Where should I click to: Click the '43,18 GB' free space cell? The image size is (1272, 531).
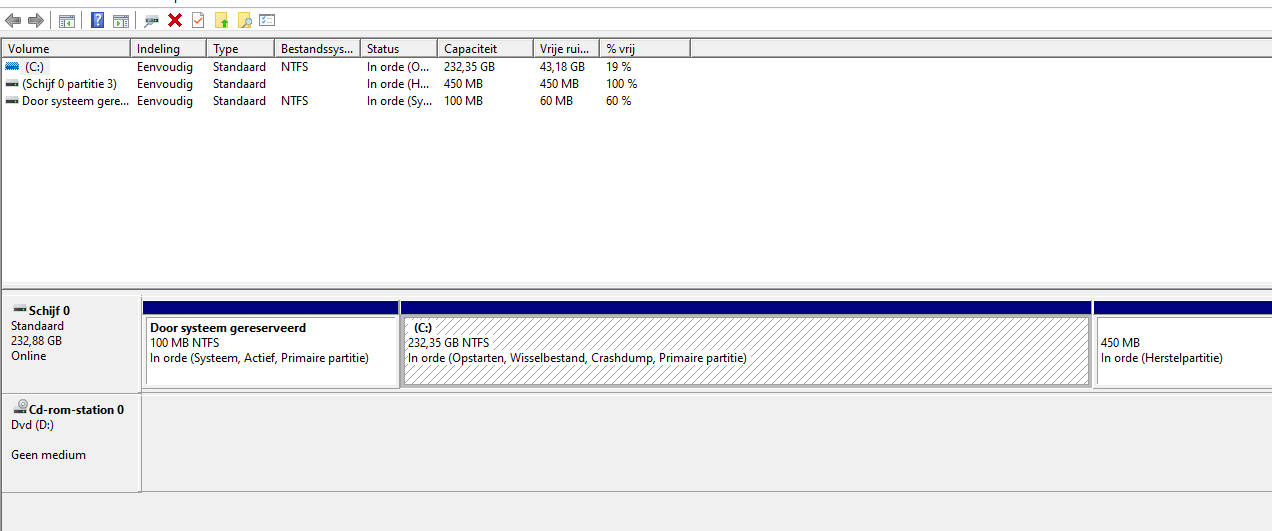[562, 67]
